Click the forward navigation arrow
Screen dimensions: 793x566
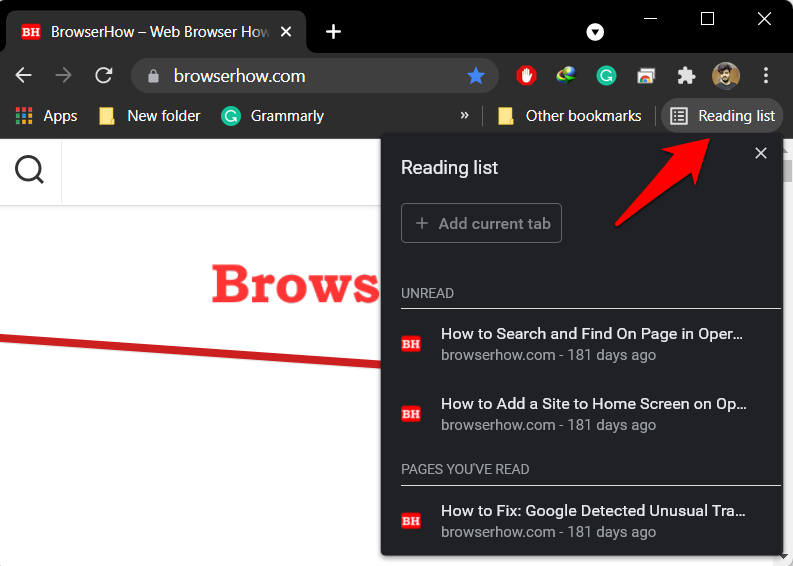(64, 76)
